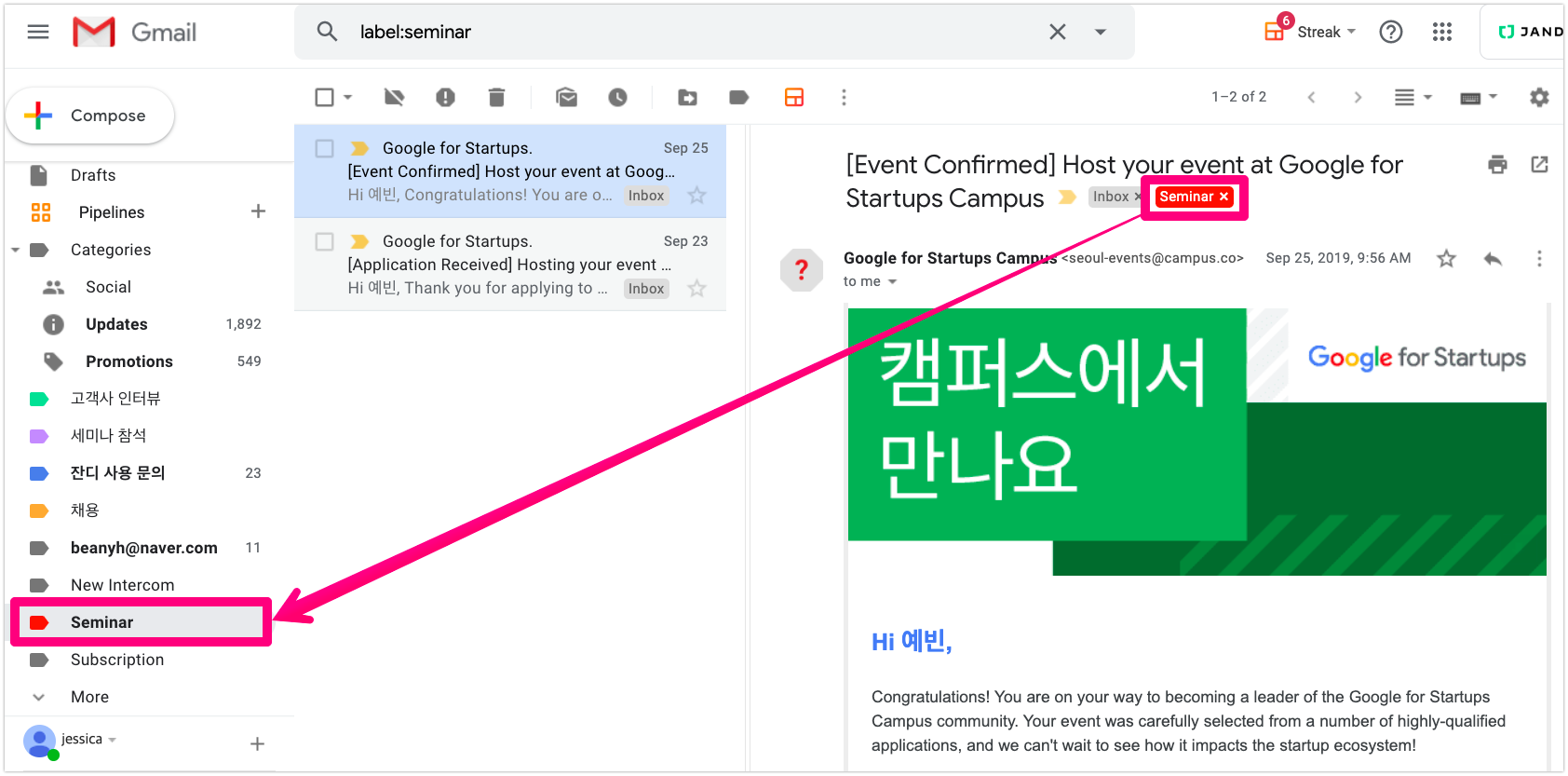
Task: Click the Snooze clock icon
Action: click(617, 97)
